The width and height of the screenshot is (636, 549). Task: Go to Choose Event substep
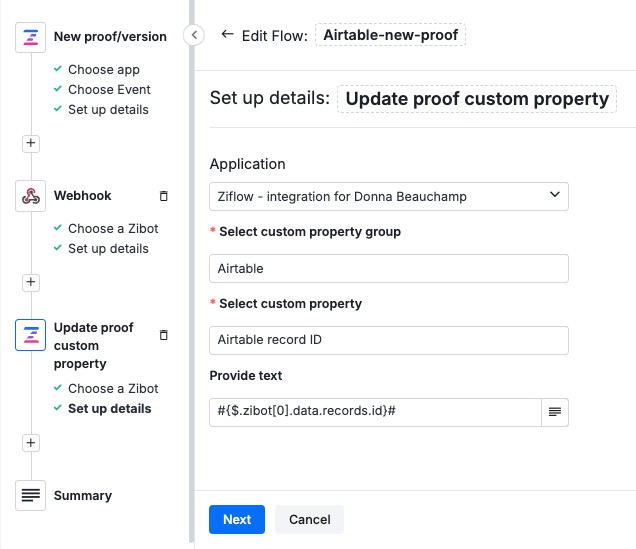coord(109,90)
